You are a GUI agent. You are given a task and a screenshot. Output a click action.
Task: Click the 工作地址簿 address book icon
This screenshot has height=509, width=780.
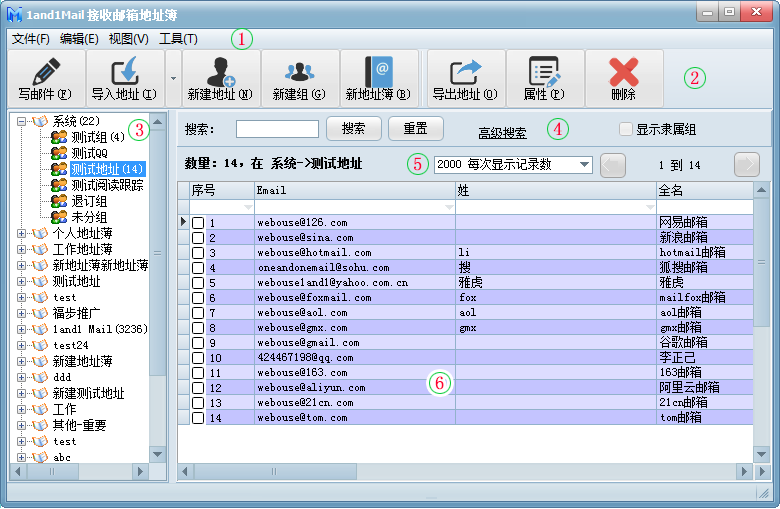coord(40,249)
